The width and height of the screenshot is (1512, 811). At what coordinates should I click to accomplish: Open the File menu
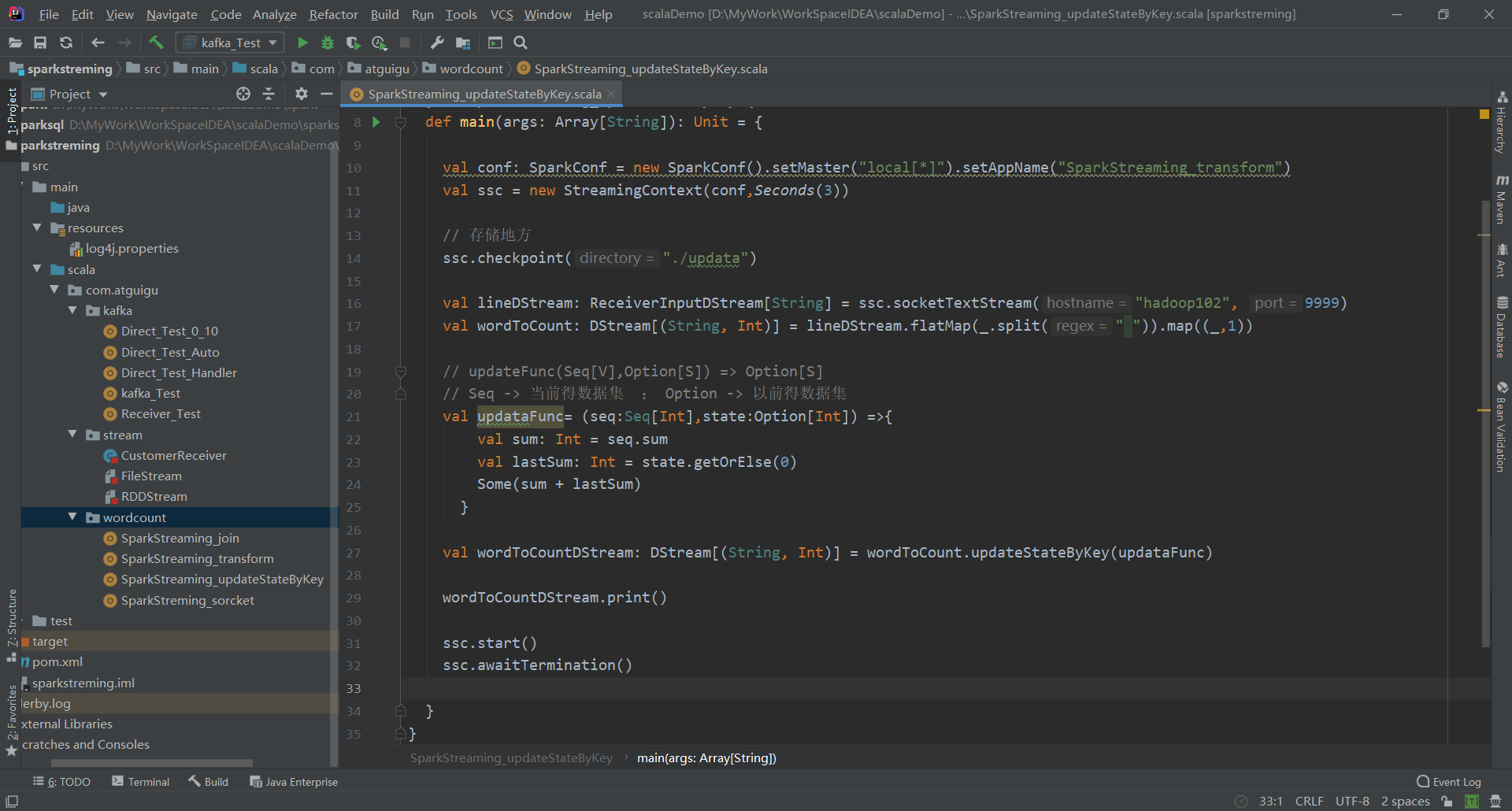[x=49, y=14]
